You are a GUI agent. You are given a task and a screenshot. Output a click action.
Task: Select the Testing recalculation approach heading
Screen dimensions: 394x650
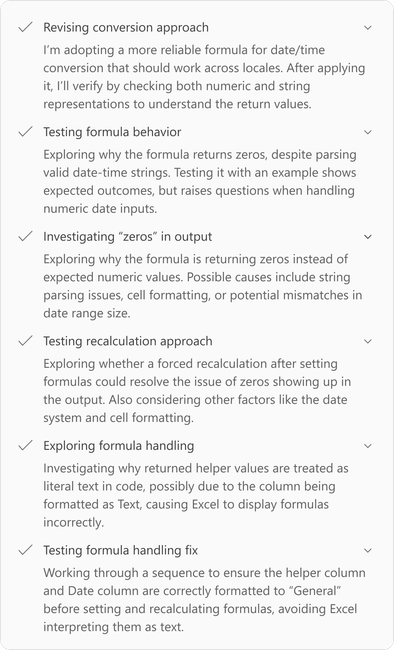point(128,341)
